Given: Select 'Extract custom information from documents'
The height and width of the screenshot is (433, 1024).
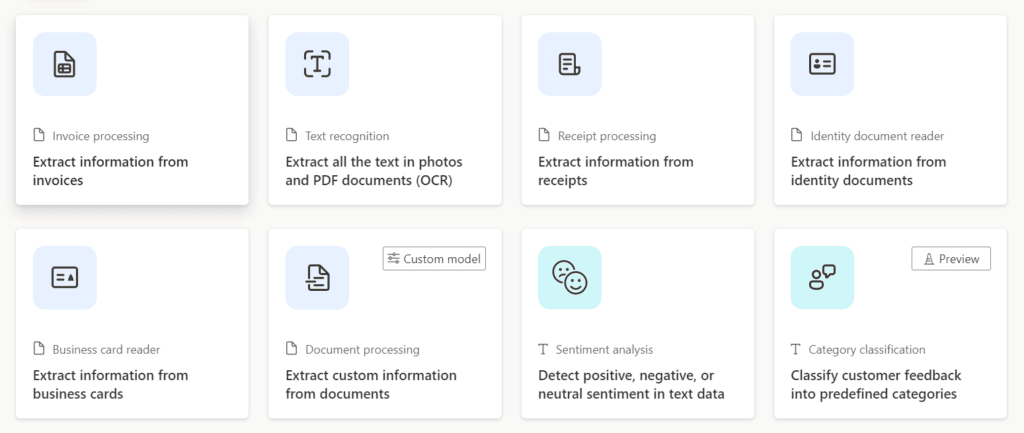Looking at the screenshot, I should pyautogui.click(x=371, y=385).
